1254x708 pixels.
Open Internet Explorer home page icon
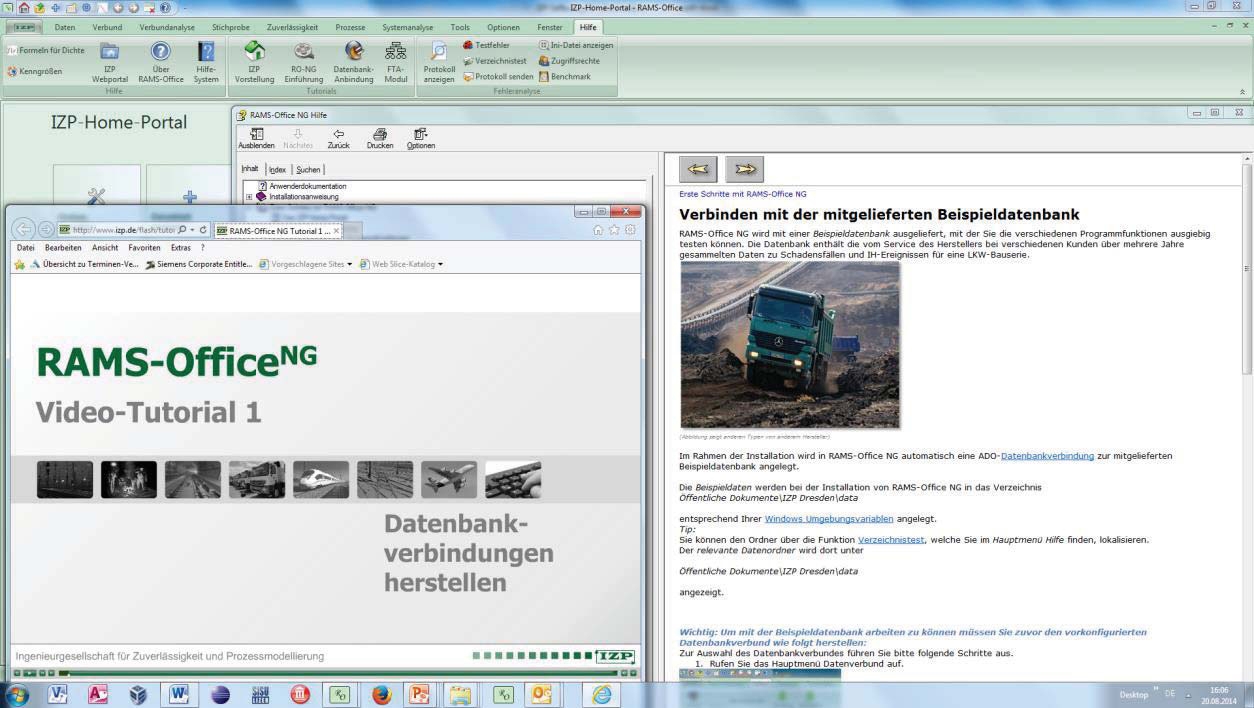click(x=598, y=230)
